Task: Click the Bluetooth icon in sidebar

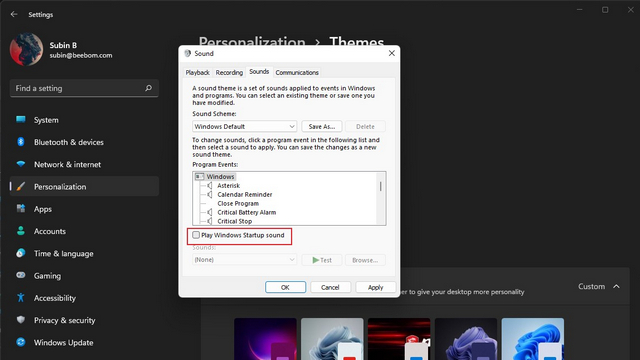Action: pyautogui.click(x=21, y=142)
